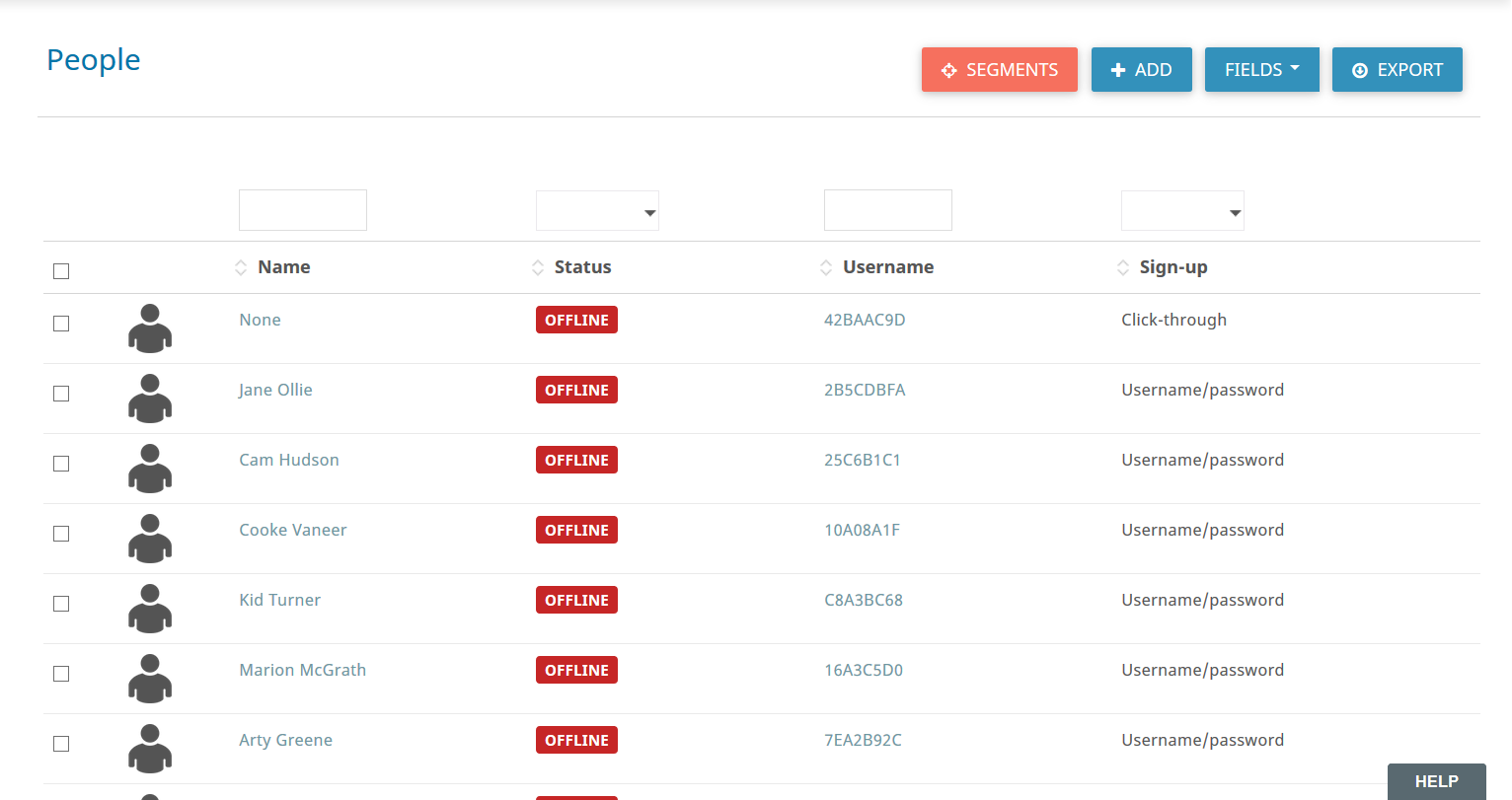Open Kid Turner's profile link
1512x800 pixels.
coord(280,600)
